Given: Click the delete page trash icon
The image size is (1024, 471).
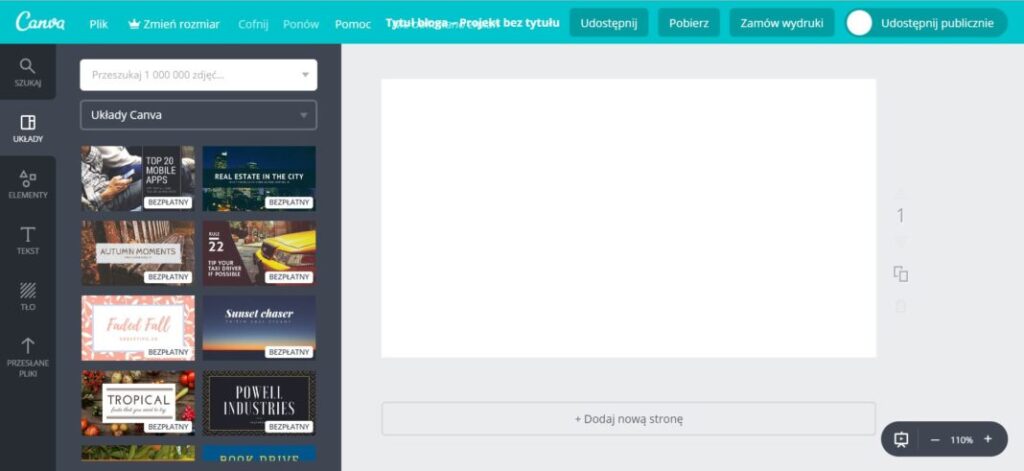Looking at the screenshot, I should 901,306.
